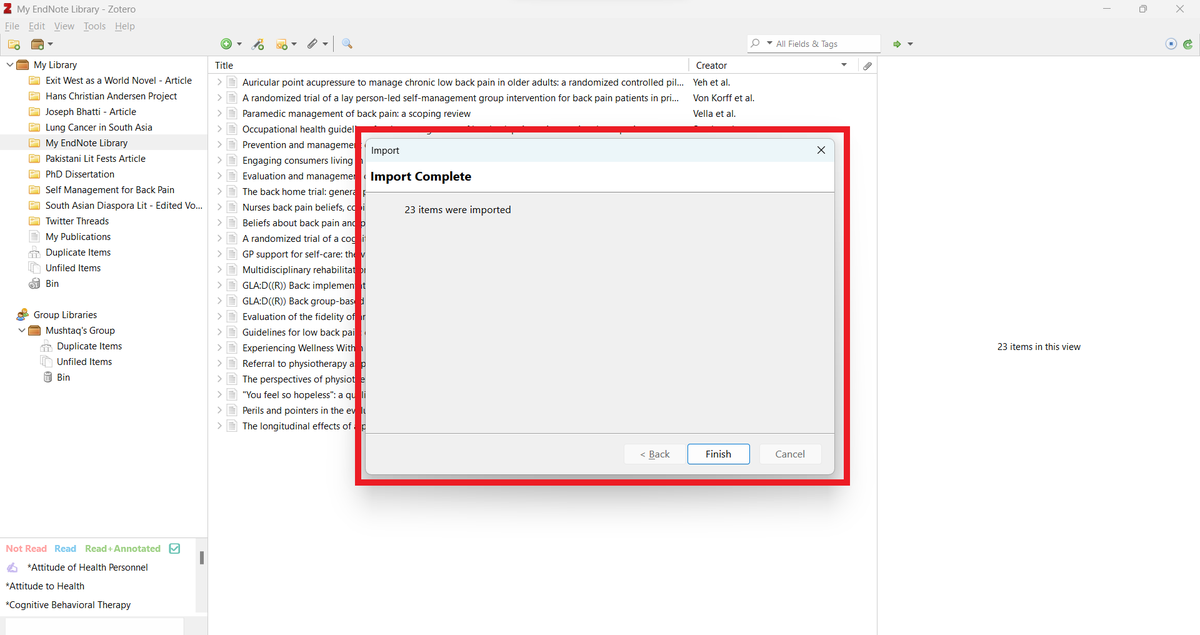This screenshot has width=1200, height=635.
Task: Expand the Paramedic management of back pain row
Action: [219, 113]
